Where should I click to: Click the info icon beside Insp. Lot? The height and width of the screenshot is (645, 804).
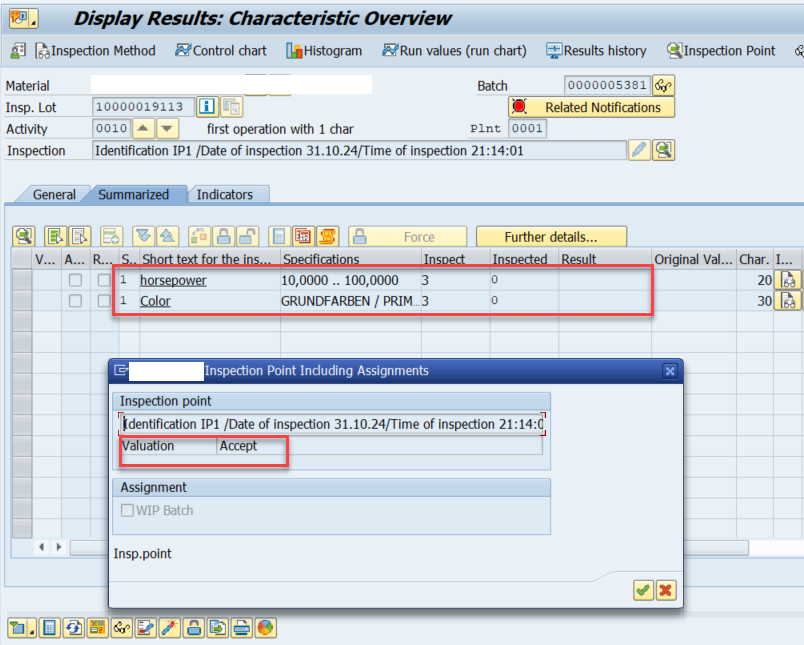207,107
